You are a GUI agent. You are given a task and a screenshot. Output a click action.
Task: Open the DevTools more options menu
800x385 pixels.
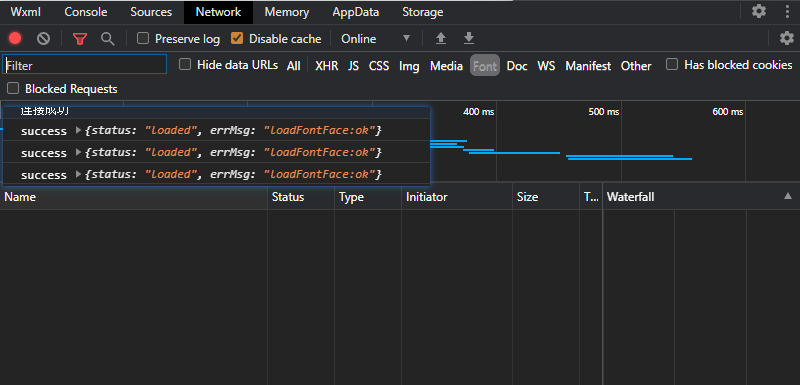[787, 11]
